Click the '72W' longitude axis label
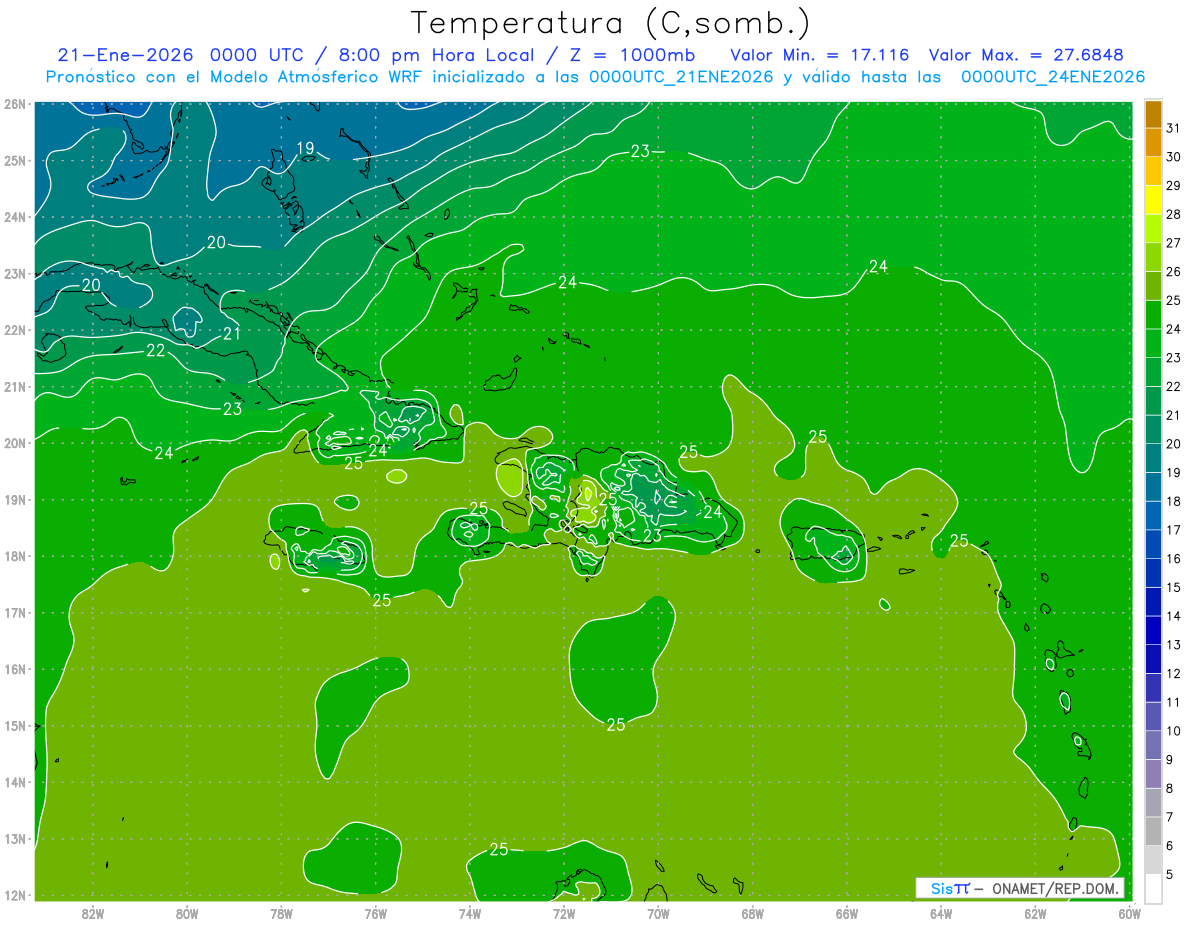This screenshot has width=1200, height=927. point(564,913)
